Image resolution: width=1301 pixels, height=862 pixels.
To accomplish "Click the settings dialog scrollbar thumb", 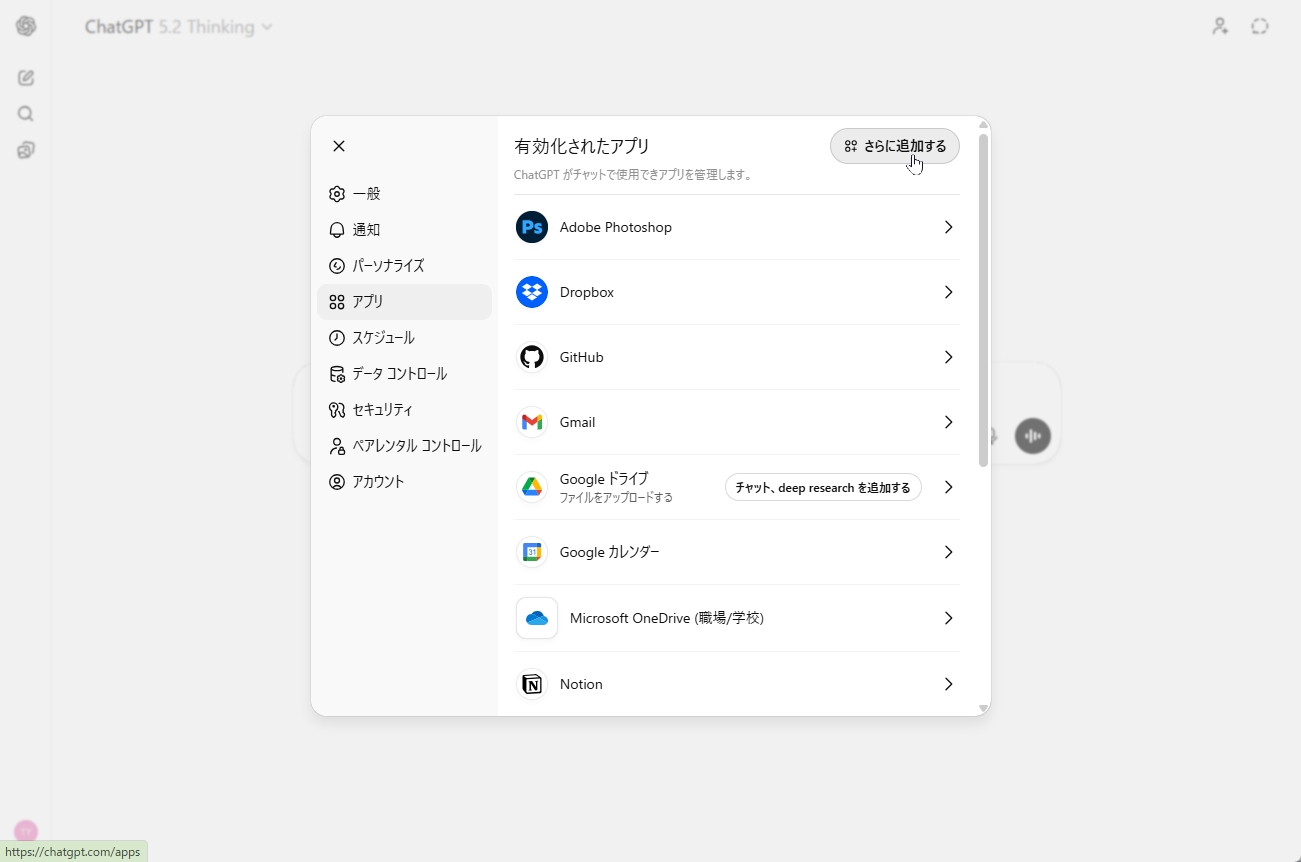I will pyautogui.click(x=983, y=299).
